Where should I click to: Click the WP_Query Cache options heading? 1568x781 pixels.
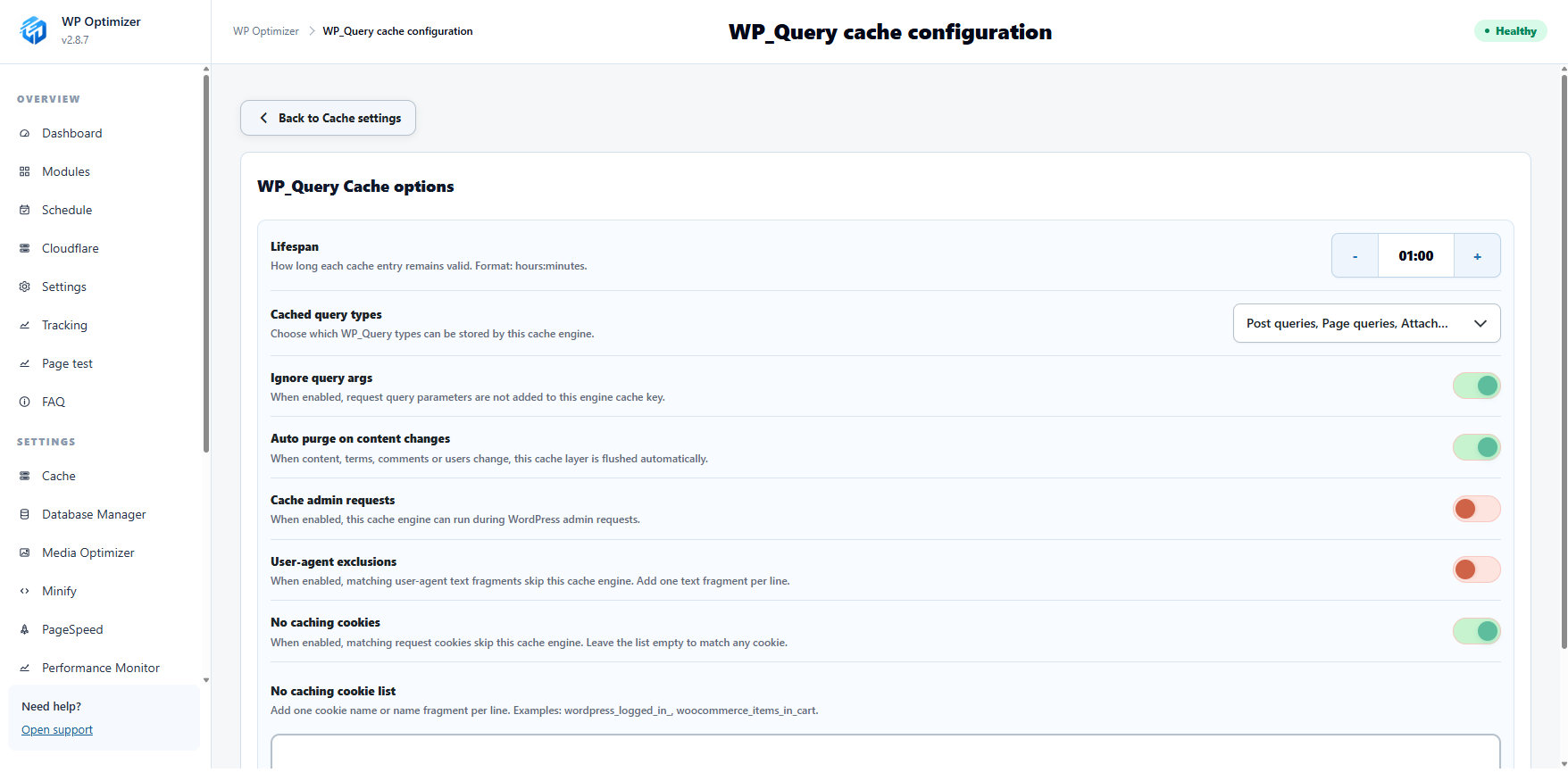(355, 187)
